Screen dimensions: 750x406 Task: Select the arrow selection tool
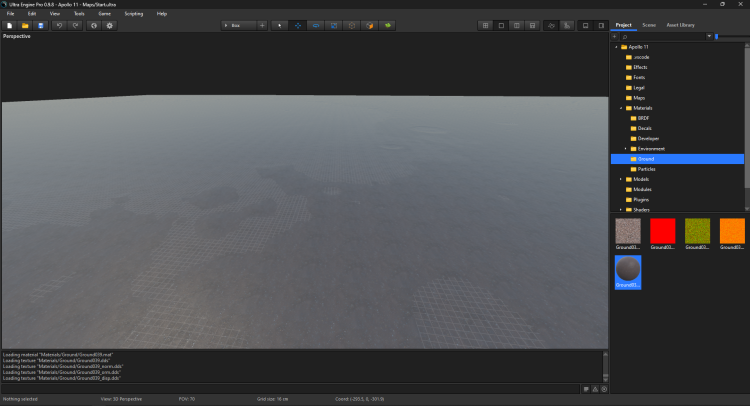tap(279, 25)
